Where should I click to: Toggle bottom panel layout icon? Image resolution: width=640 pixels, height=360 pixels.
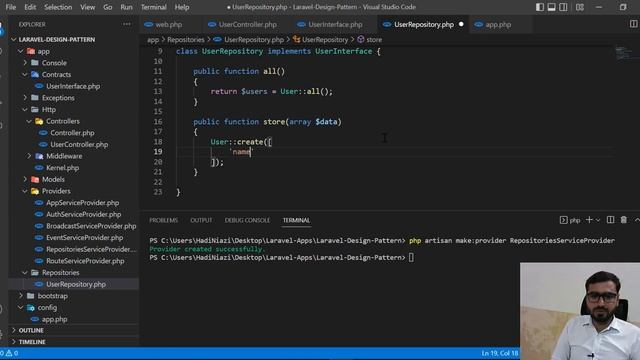(x=551, y=7)
